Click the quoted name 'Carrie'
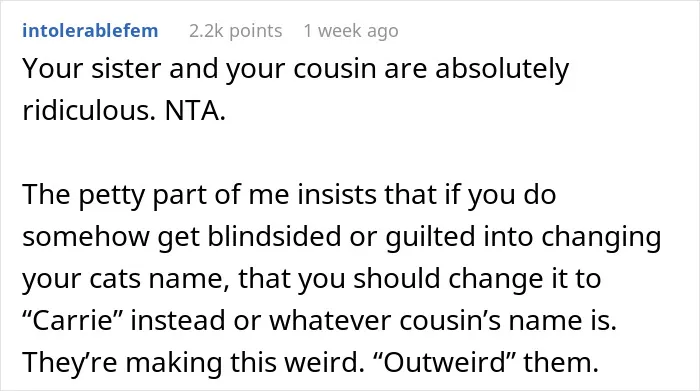 (x=72, y=320)
